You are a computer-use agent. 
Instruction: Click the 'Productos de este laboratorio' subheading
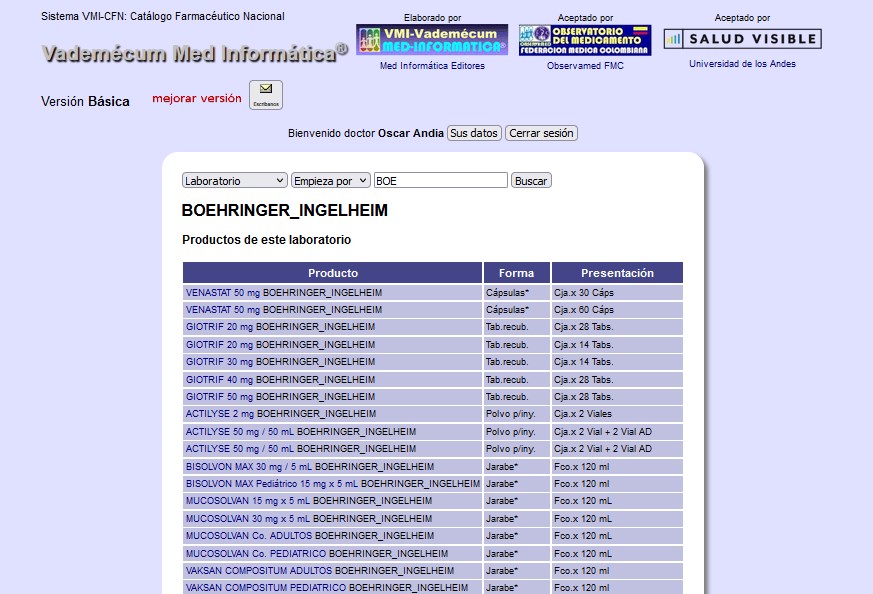tap(267, 240)
